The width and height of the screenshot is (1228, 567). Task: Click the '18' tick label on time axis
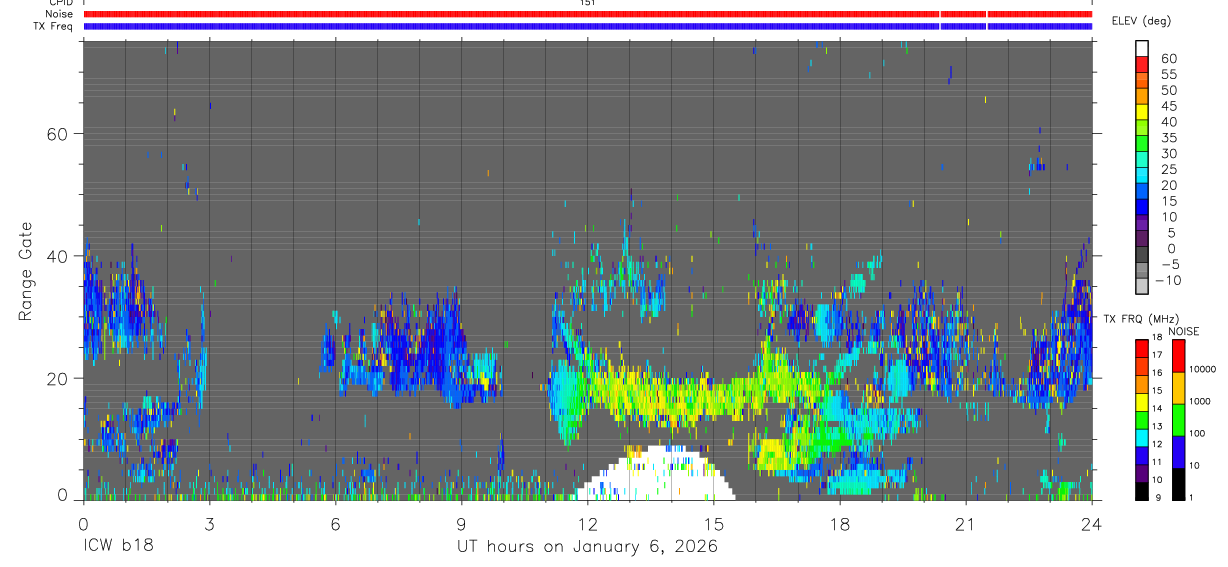coord(839,523)
